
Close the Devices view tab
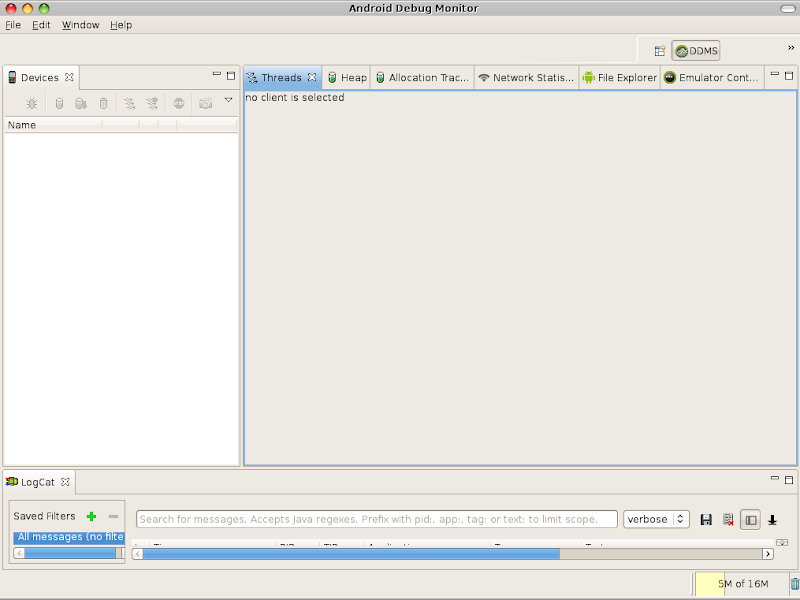point(69,77)
